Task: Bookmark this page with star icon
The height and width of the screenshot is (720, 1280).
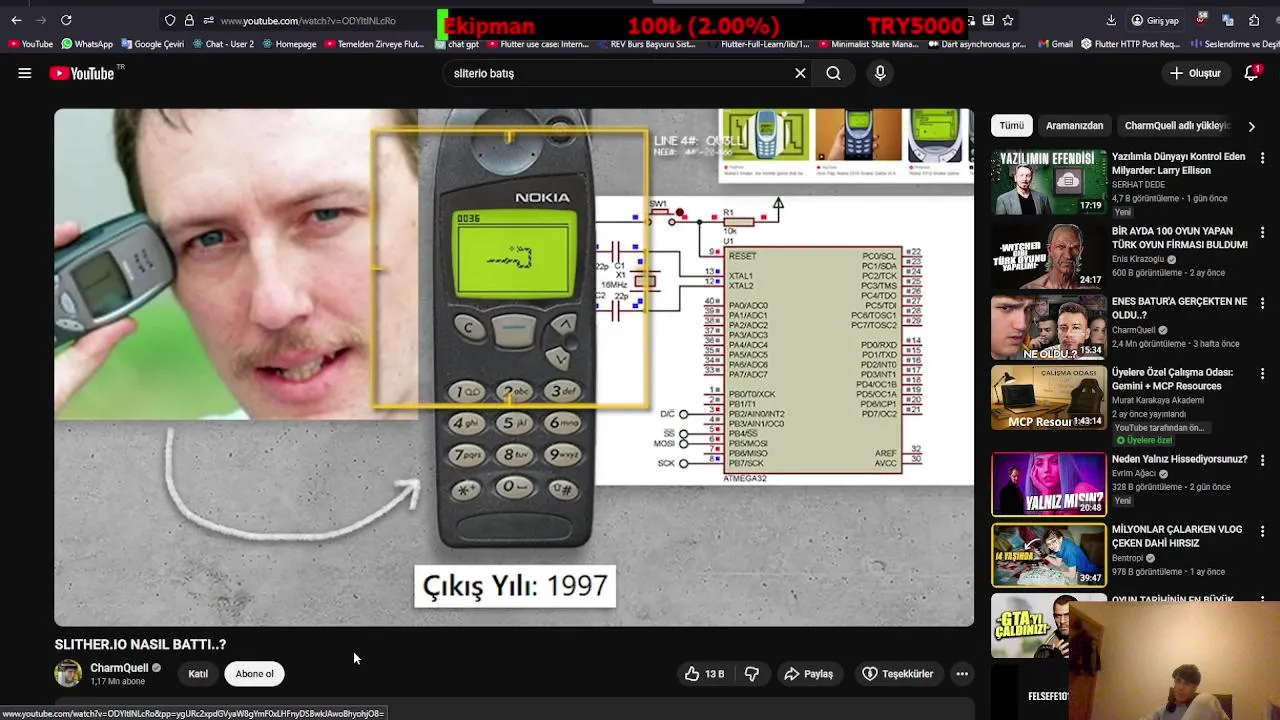Action: click(x=1007, y=20)
